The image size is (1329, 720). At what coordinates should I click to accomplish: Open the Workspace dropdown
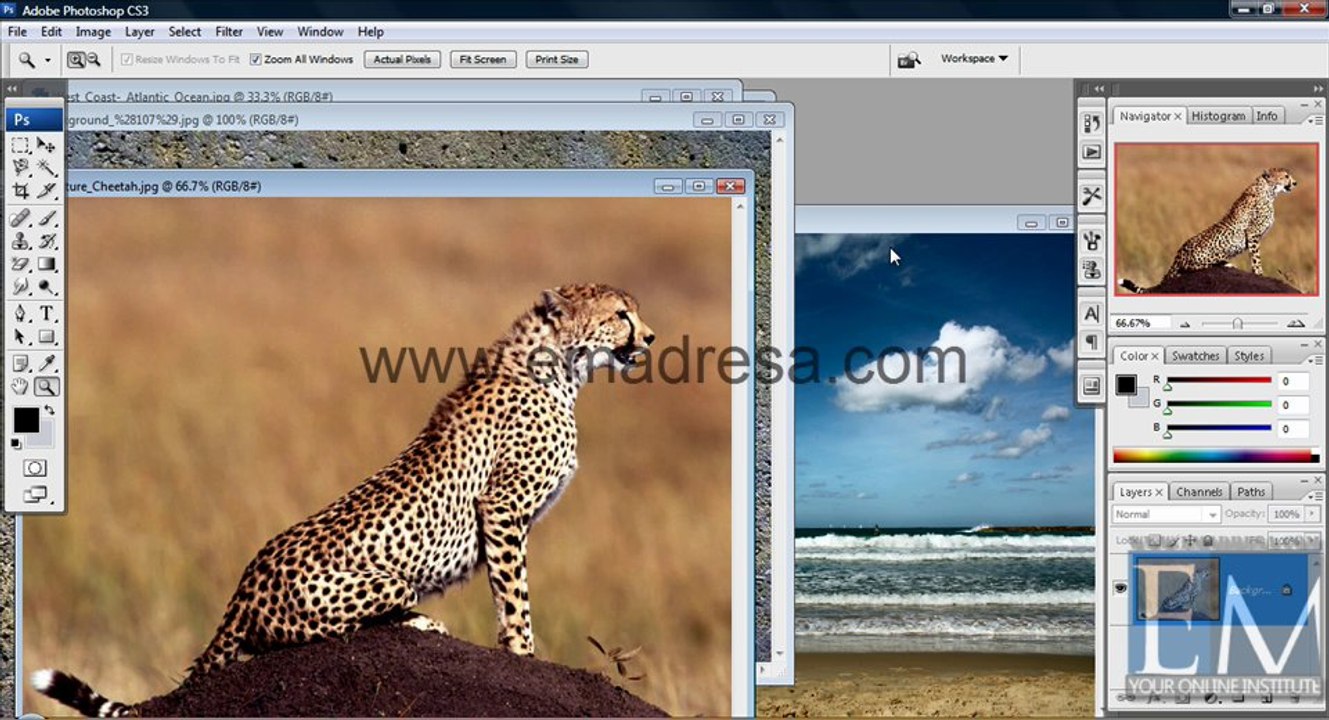coord(974,59)
